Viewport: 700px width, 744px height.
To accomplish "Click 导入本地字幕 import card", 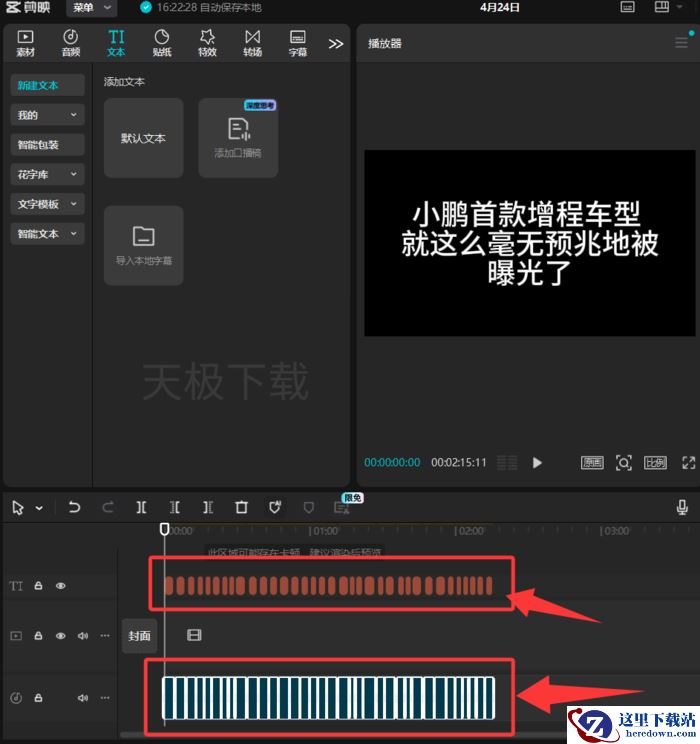I will (x=144, y=245).
